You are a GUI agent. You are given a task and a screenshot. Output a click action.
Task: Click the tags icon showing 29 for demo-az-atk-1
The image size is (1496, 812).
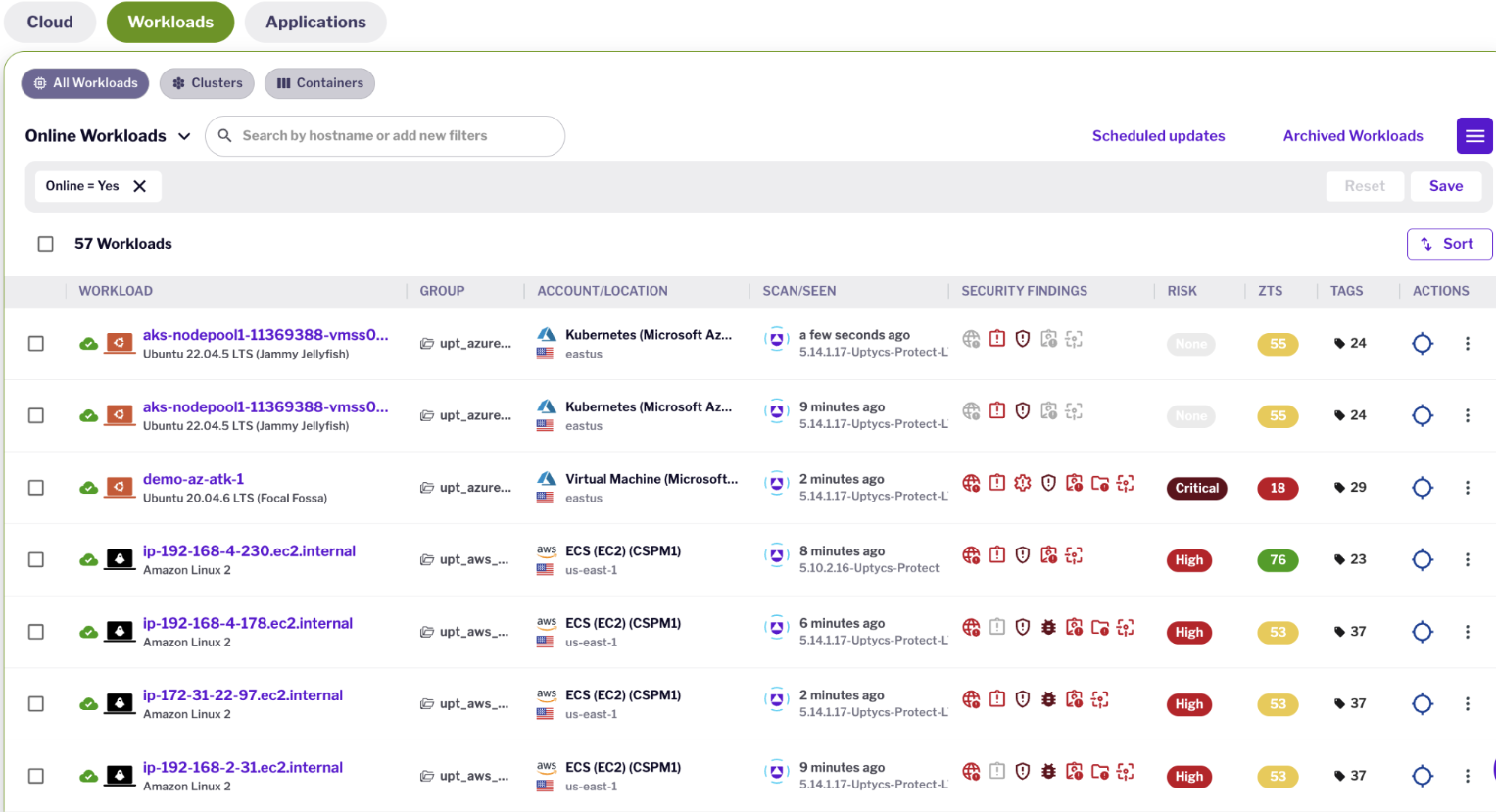(x=1339, y=488)
